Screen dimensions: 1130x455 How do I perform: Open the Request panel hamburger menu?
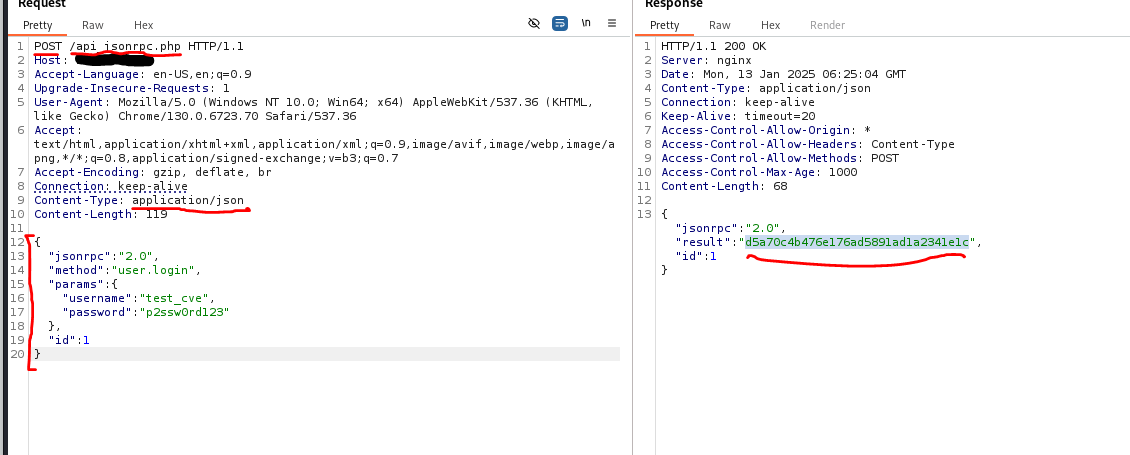(x=612, y=23)
